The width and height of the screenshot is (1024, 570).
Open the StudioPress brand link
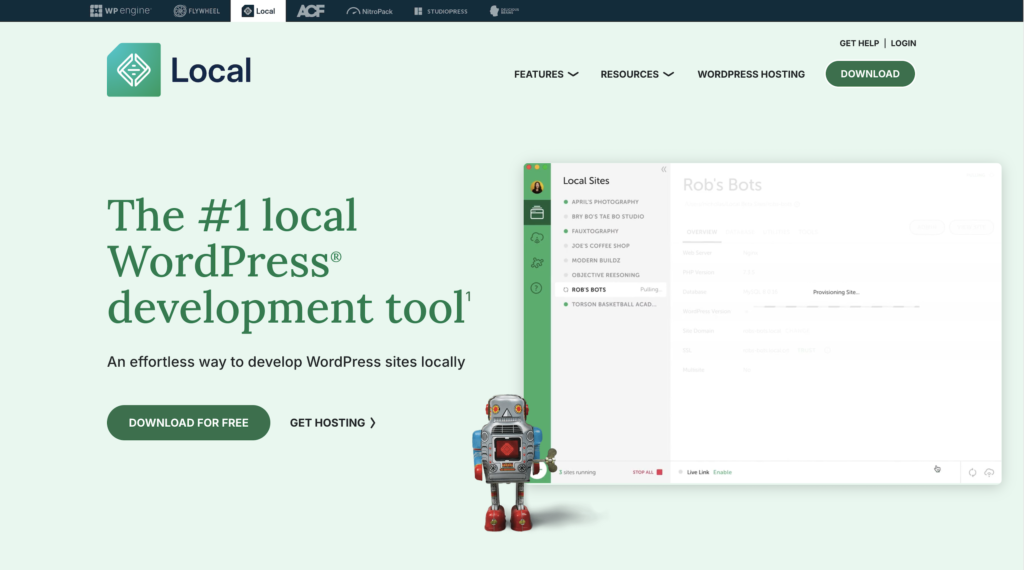441,11
